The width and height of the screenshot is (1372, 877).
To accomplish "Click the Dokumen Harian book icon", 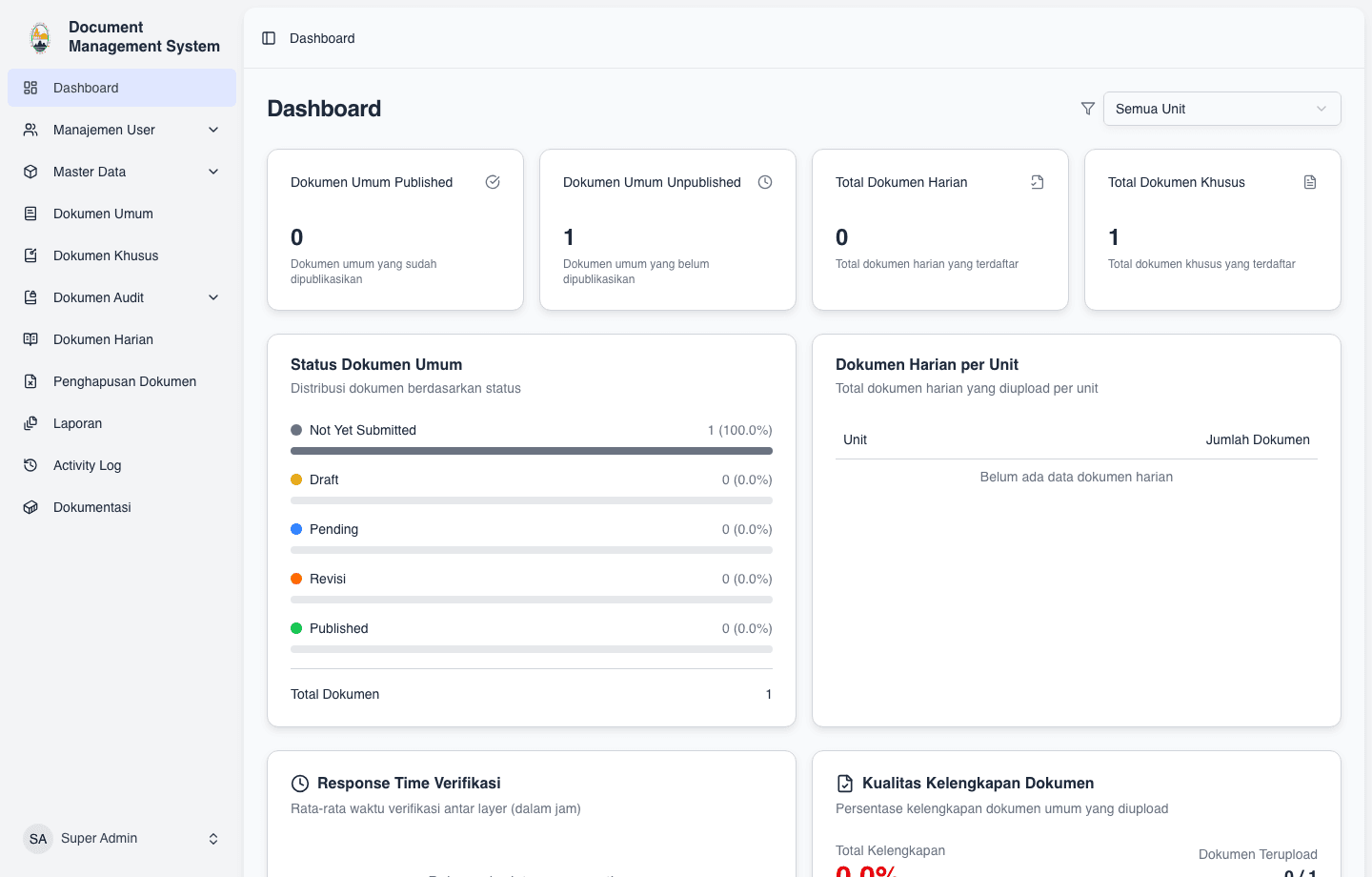I will 30,339.
